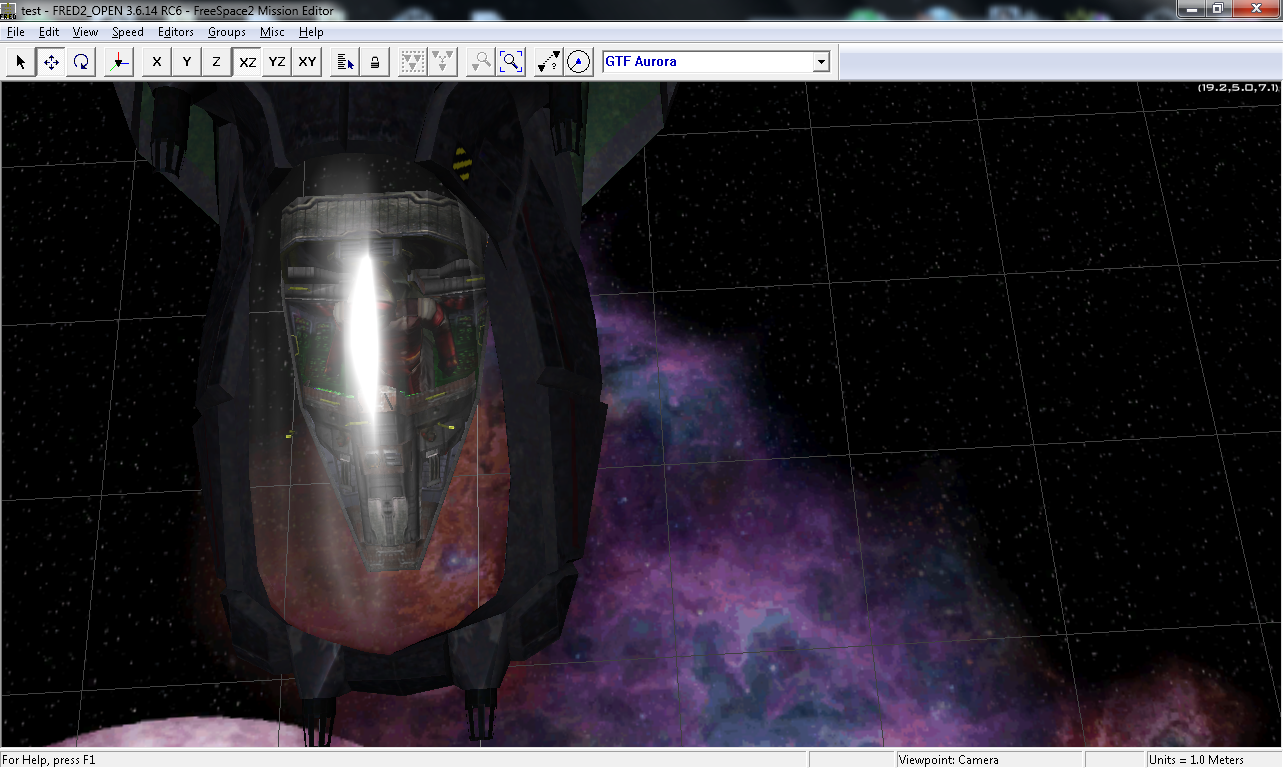Switch to the Select and Rotate tool
This screenshot has width=1283, height=768.
pyautogui.click(x=81, y=62)
